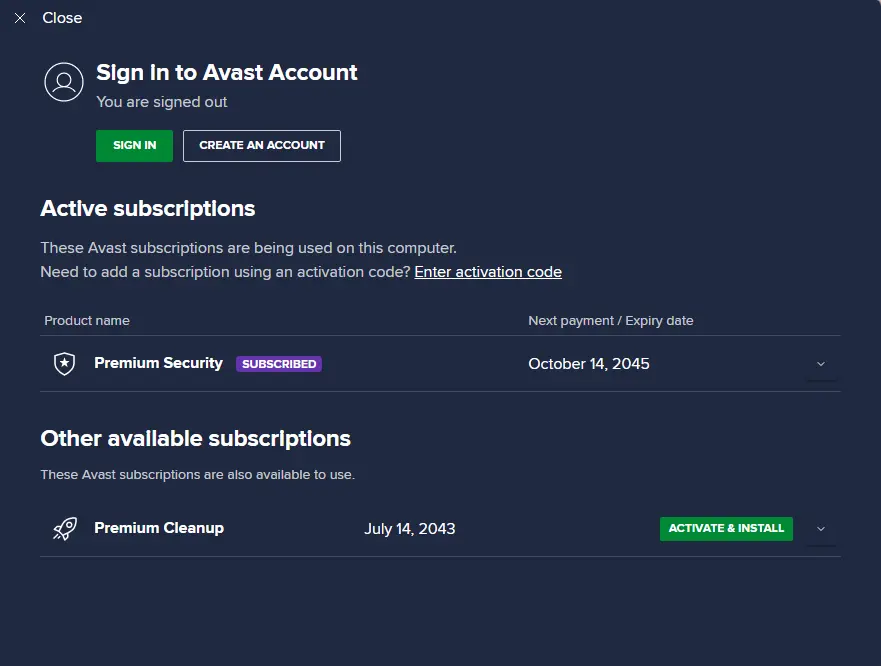
Task: Expand the Premium Security subscription chevron
Action: [821, 364]
